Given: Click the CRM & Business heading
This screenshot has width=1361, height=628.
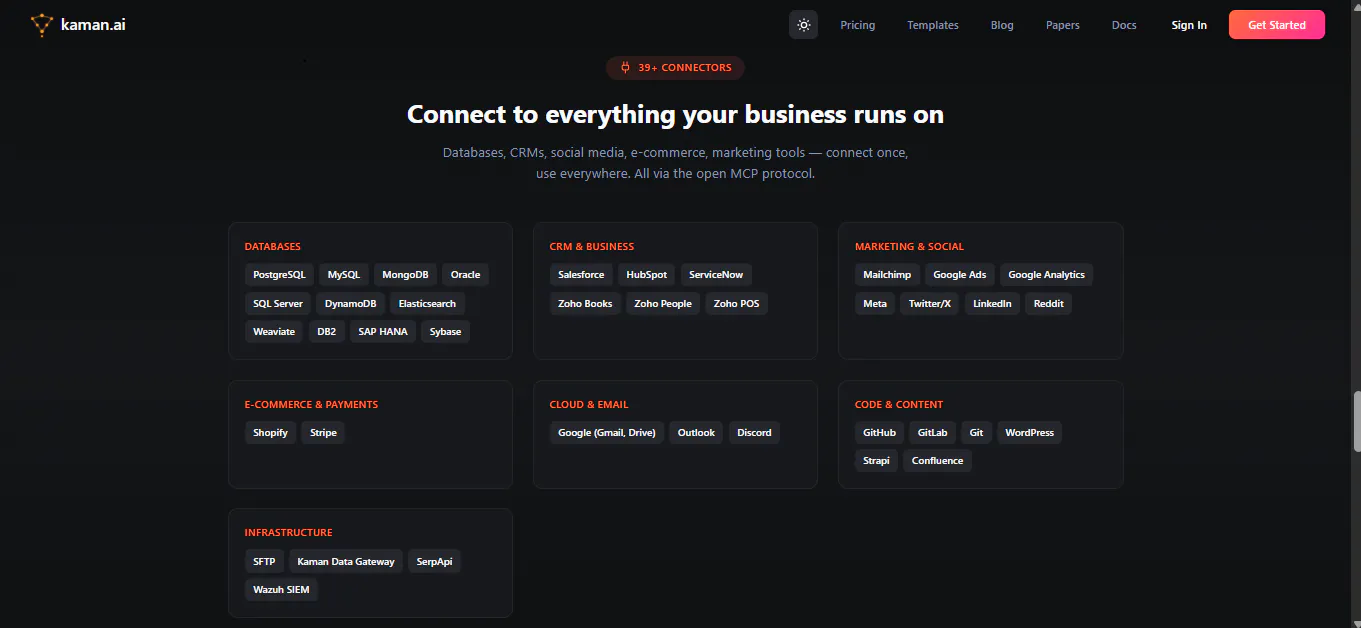Looking at the screenshot, I should pos(592,247).
